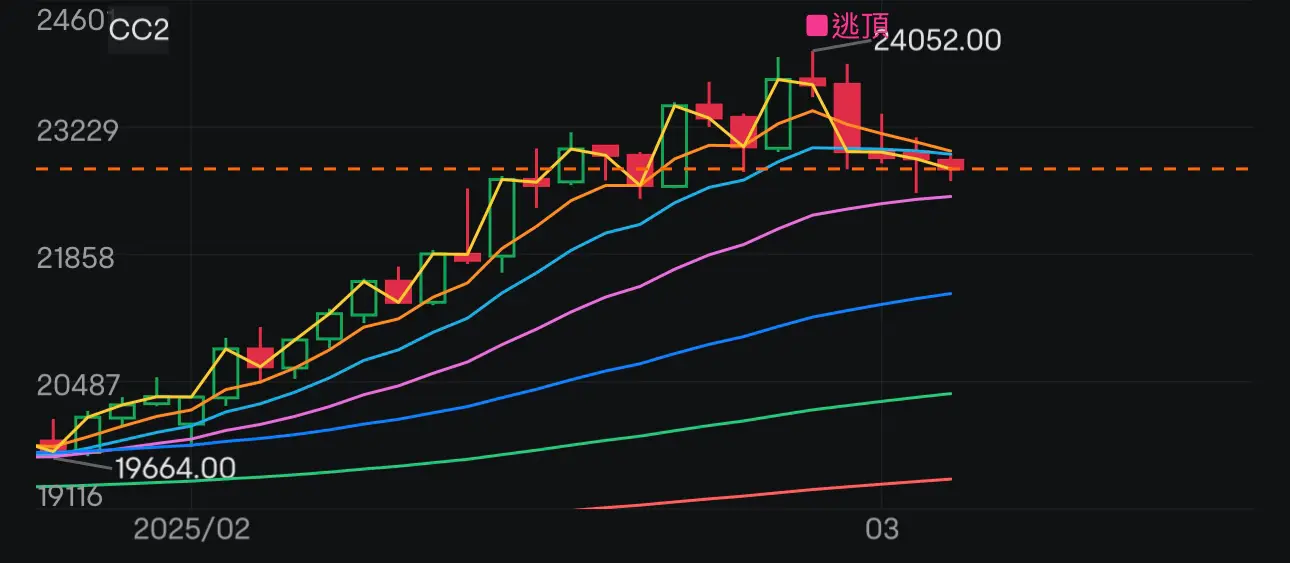
Task: Click the 19116 price axis label
Action: pos(69,496)
